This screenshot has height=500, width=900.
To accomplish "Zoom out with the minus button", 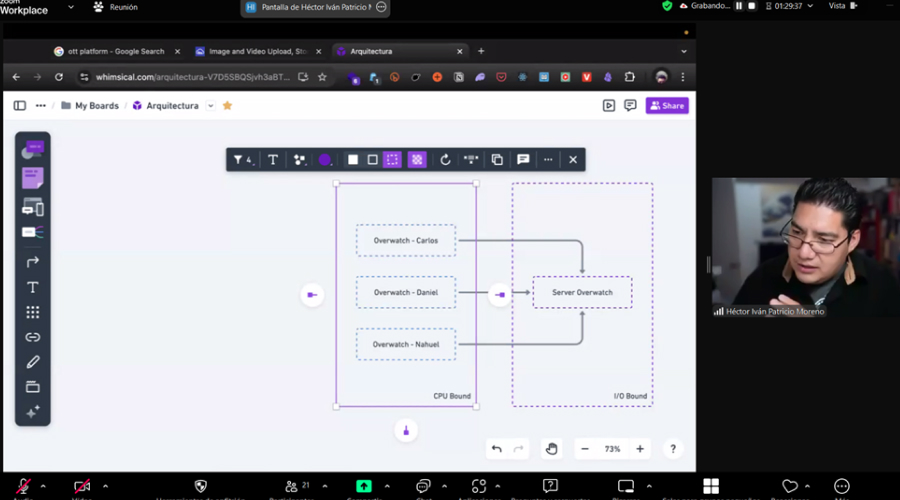I will tap(585, 449).
